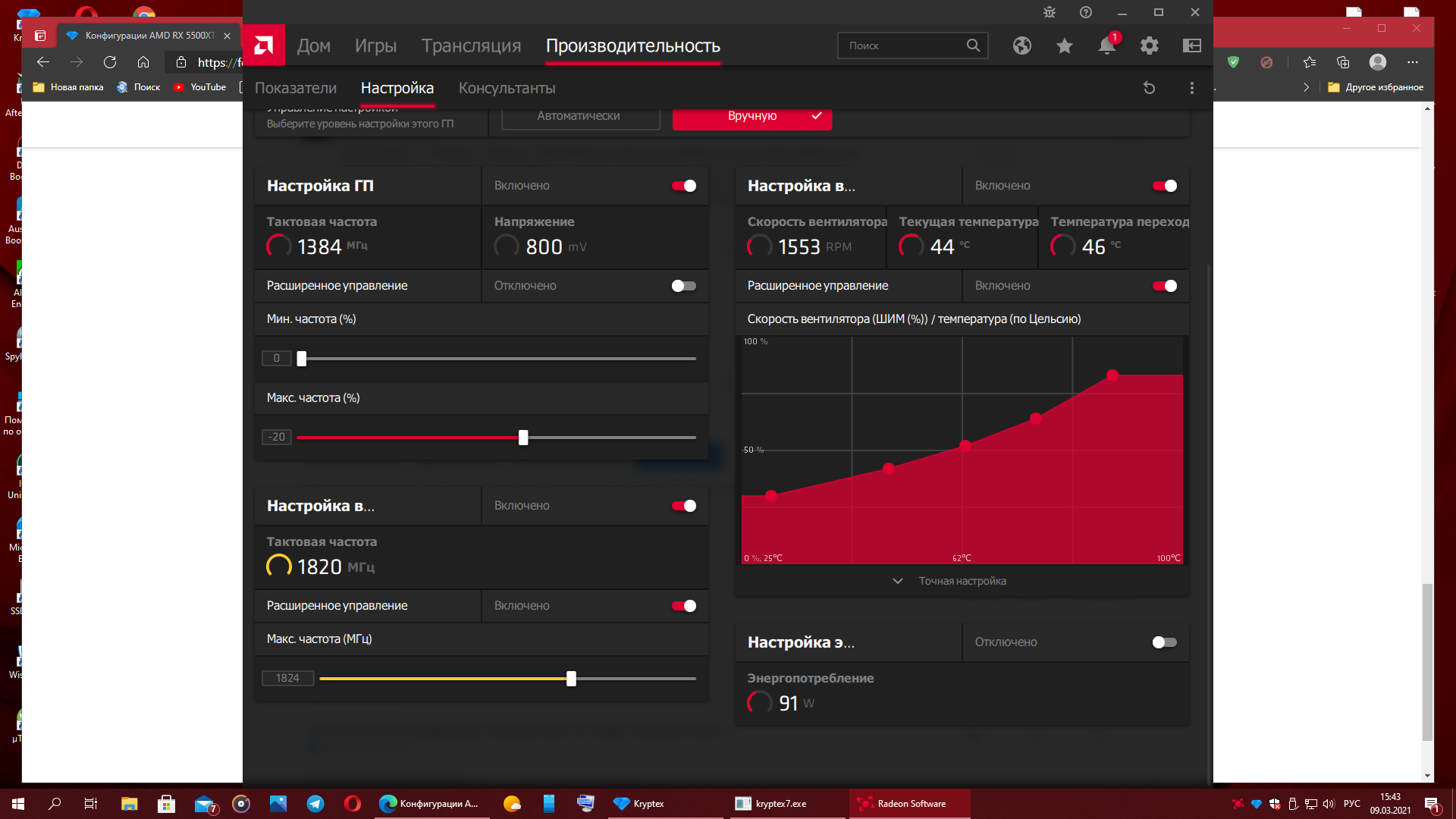1456x819 pixels.
Task: Click the AMD logo home icon
Action: pyautogui.click(x=264, y=45)
